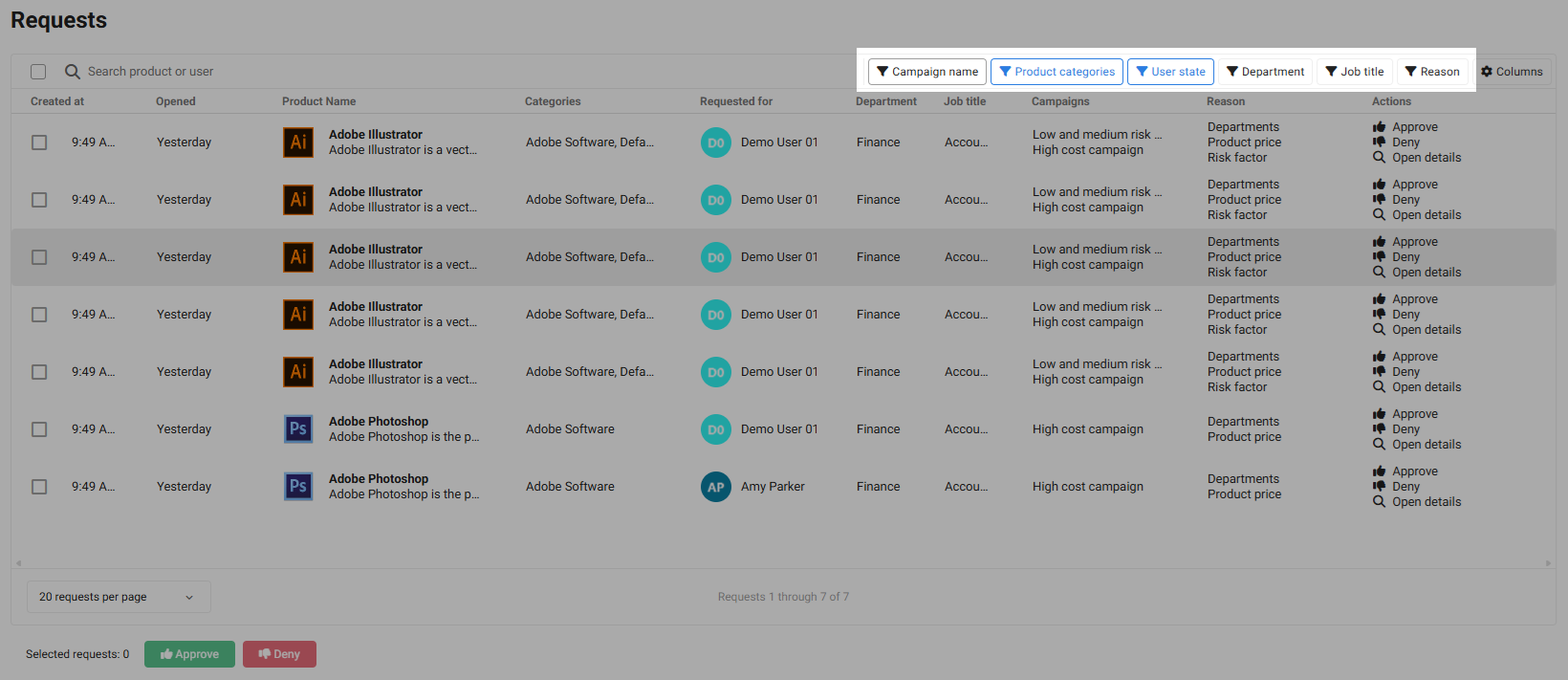Select the Amy Parker Photoshop request checkbox
The image size is (1568, 680).
pos(39,487)
